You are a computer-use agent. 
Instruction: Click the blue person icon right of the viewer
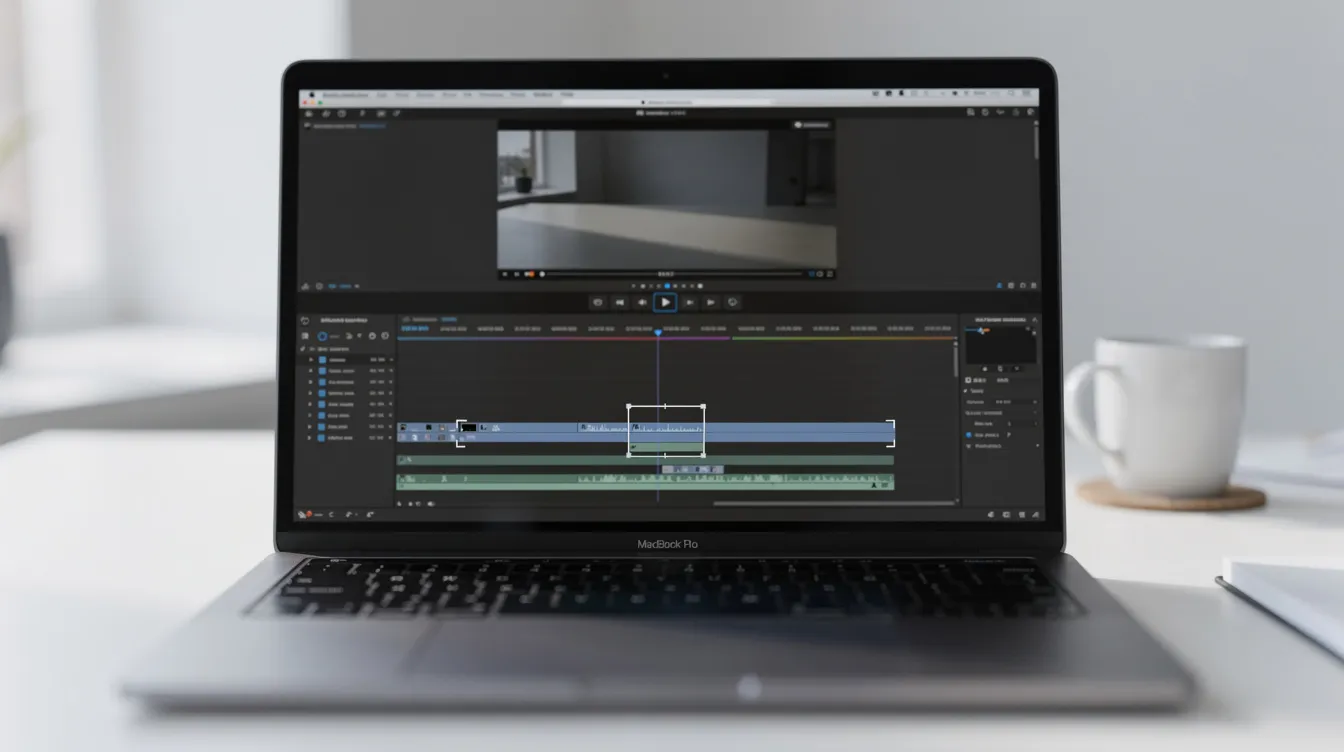coord(999,286)
